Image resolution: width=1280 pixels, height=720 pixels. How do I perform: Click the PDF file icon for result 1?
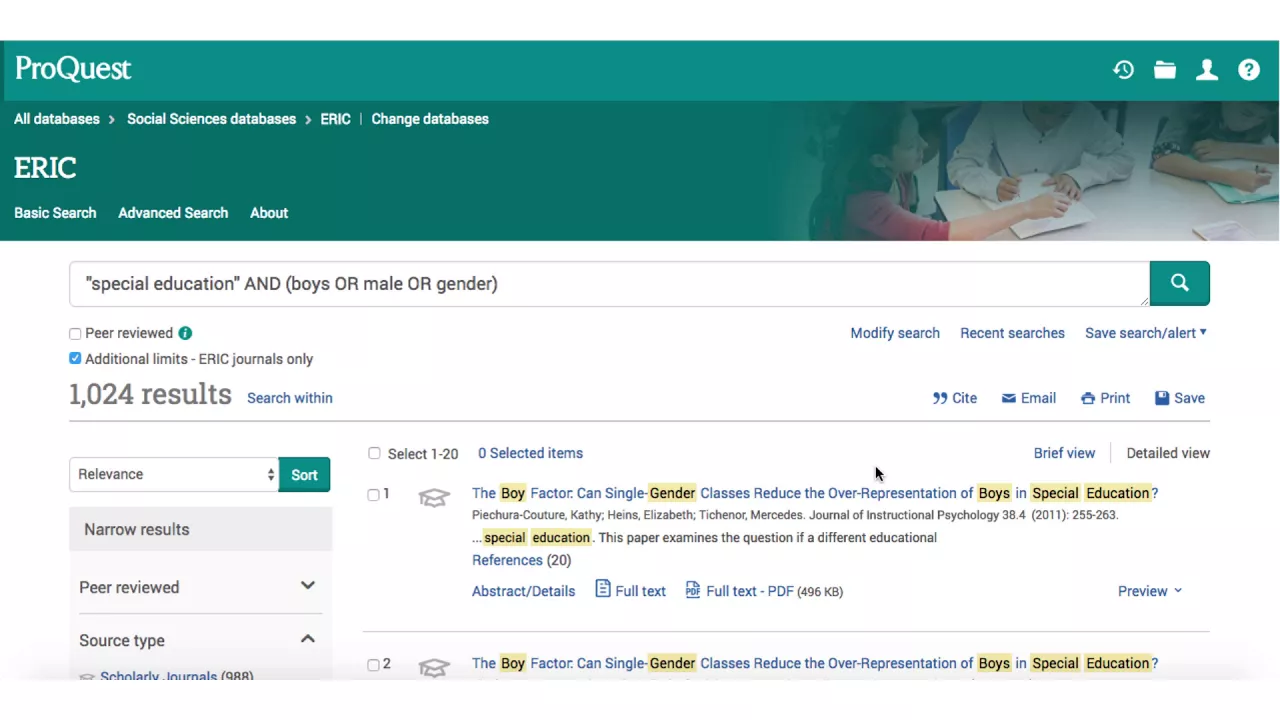coord(693,590)
